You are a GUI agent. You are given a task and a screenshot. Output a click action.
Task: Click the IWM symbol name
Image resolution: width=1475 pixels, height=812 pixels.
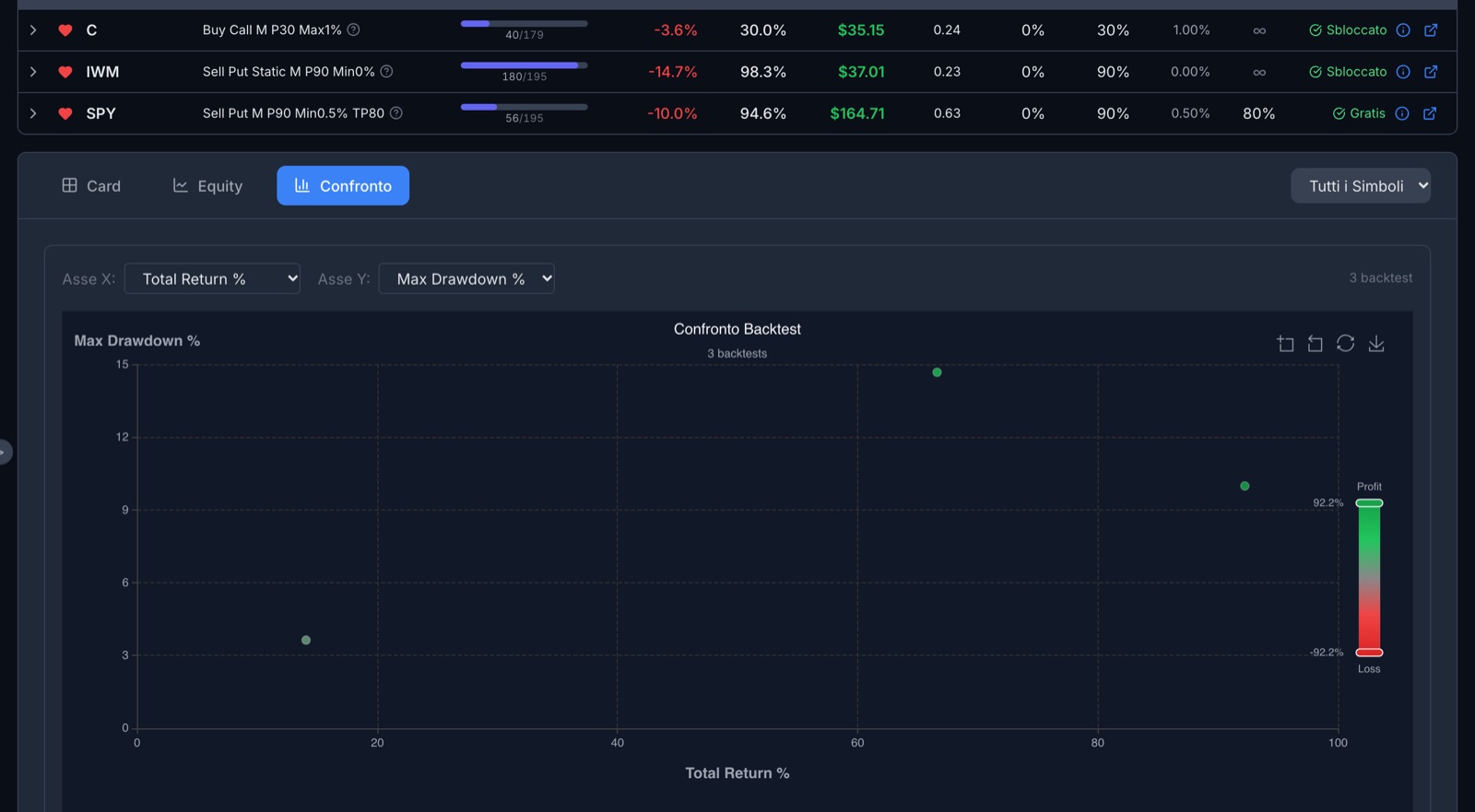[102, 72]
